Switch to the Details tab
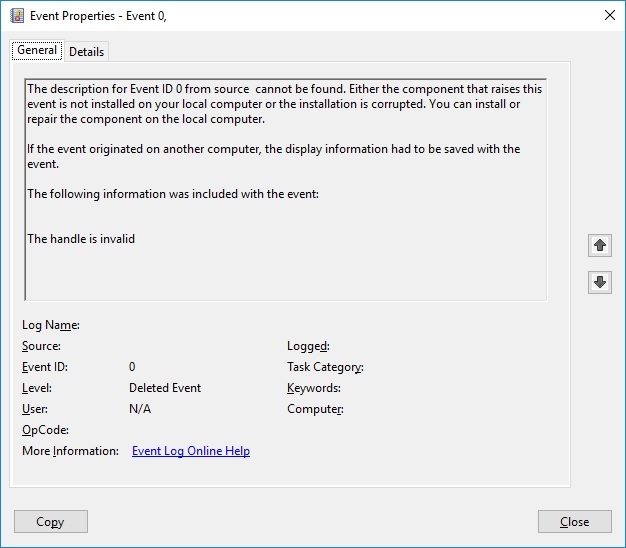 pos(86,51)
